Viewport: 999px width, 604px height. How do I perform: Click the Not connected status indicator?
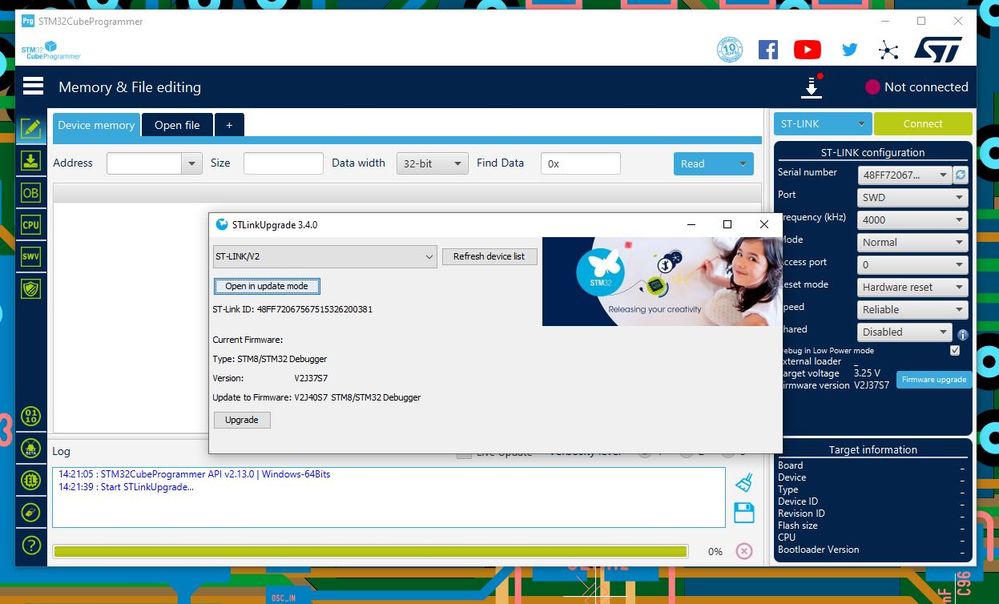[917, 87]
